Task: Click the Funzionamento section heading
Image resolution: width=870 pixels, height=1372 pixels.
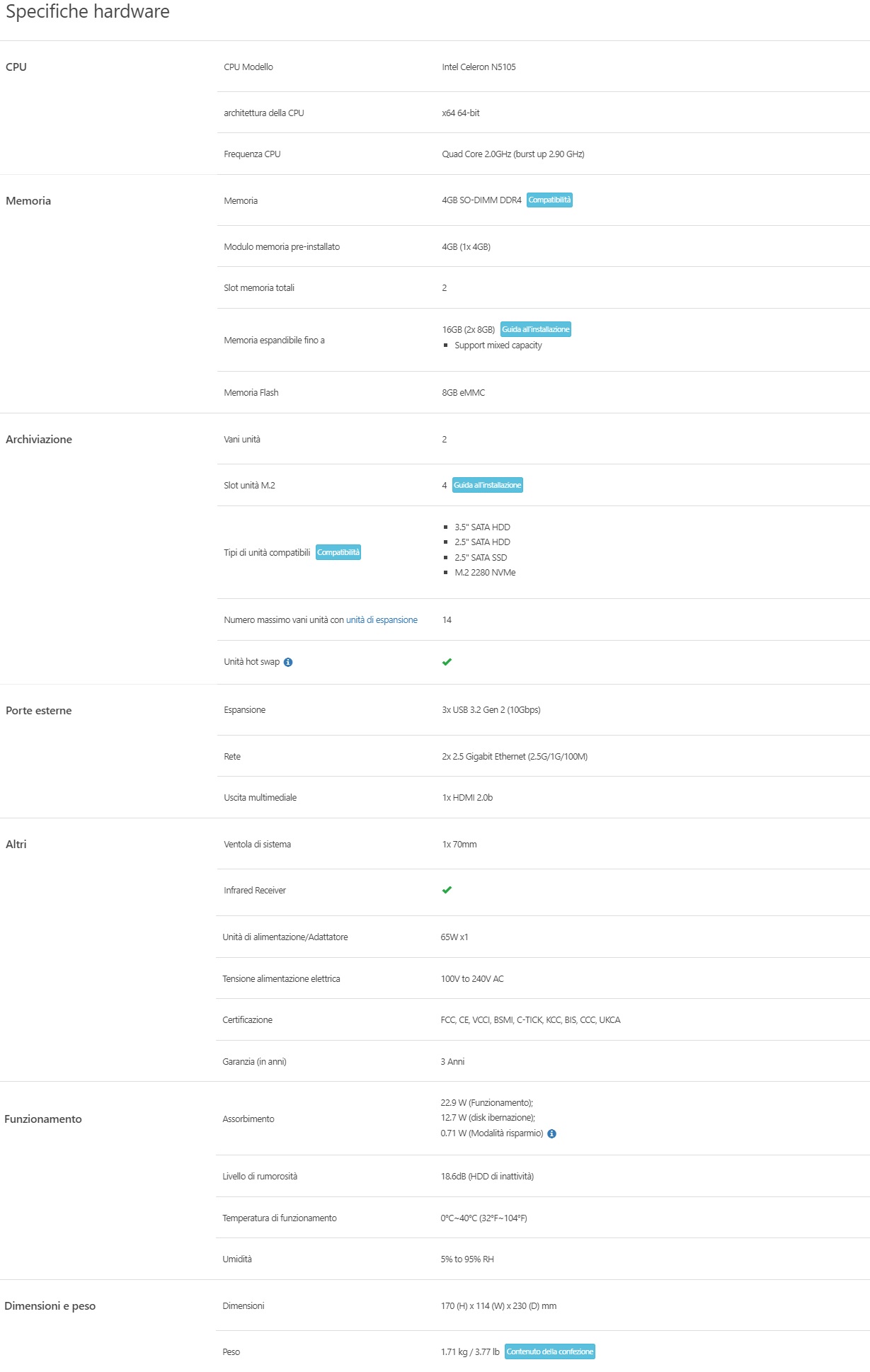Action: pyautogui.click(x=43, y=1119)
